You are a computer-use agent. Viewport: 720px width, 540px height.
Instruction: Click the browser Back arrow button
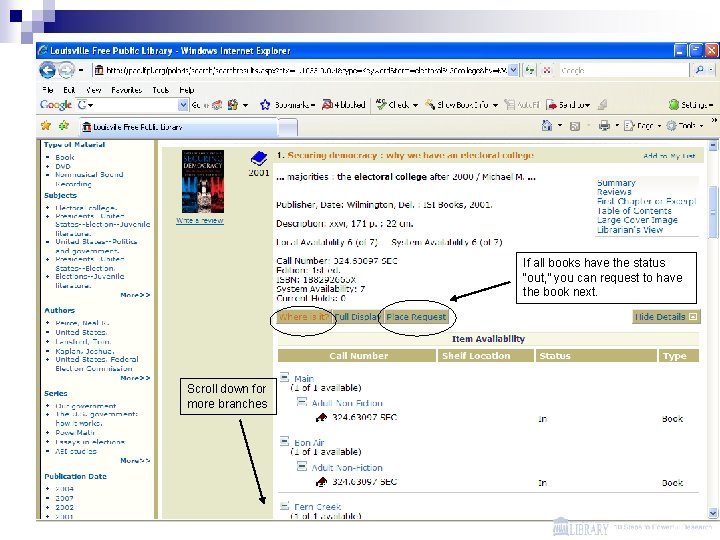pyautogui.click(x=47, y=70)
